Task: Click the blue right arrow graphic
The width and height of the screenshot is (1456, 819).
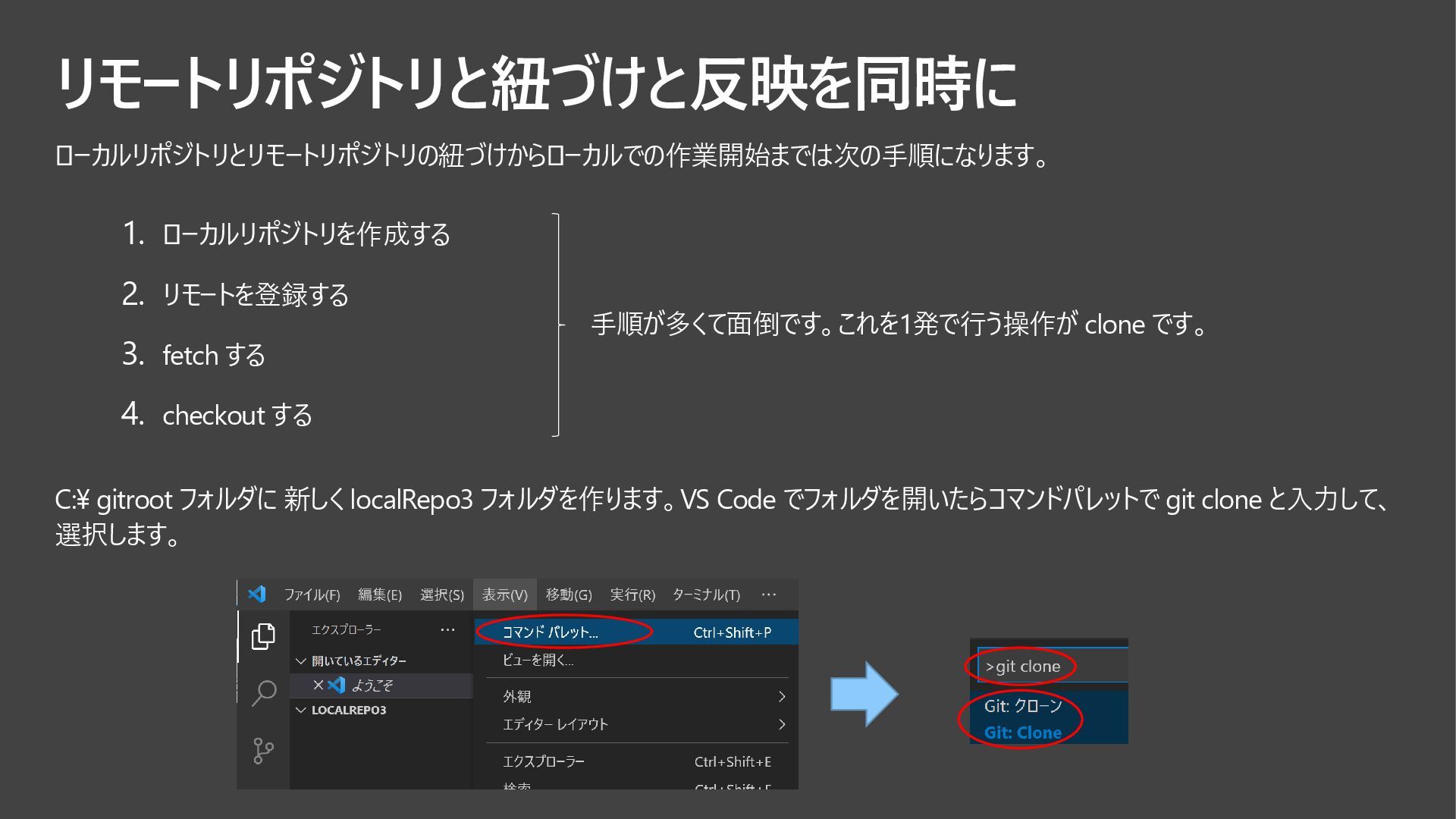Action: [864, 694]
